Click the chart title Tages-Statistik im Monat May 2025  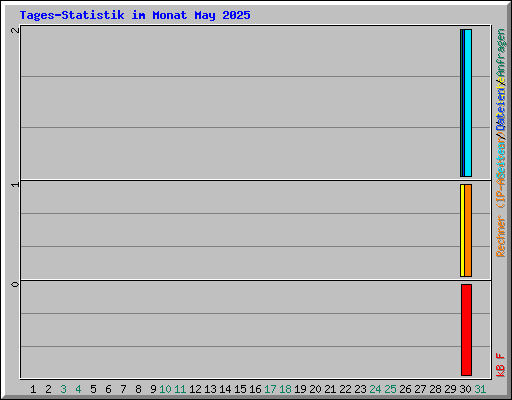pyautogui.click(x=135, y=15)
